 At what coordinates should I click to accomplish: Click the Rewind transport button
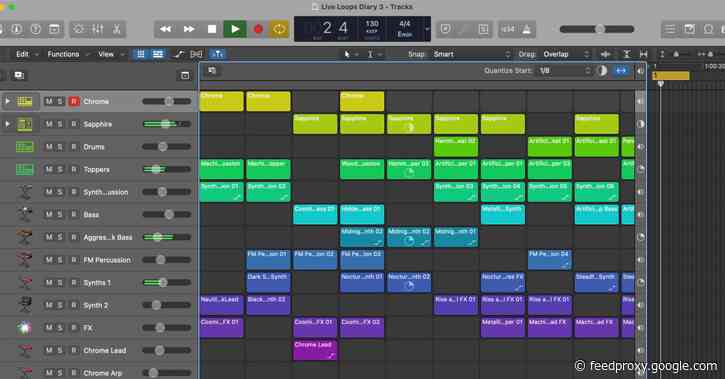pyautogui.click(x=166, y=29)
